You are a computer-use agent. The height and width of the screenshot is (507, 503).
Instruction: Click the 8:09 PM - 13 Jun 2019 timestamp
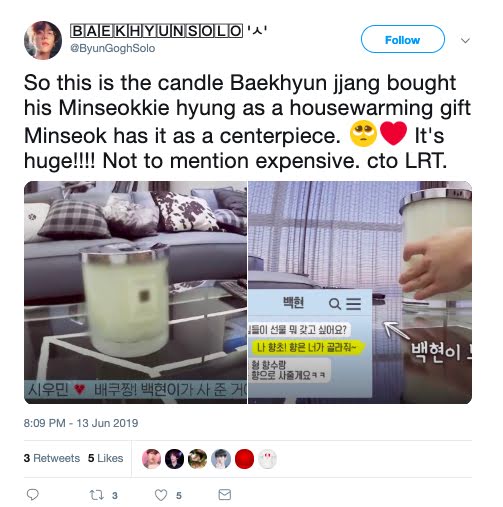click(81, 423)
